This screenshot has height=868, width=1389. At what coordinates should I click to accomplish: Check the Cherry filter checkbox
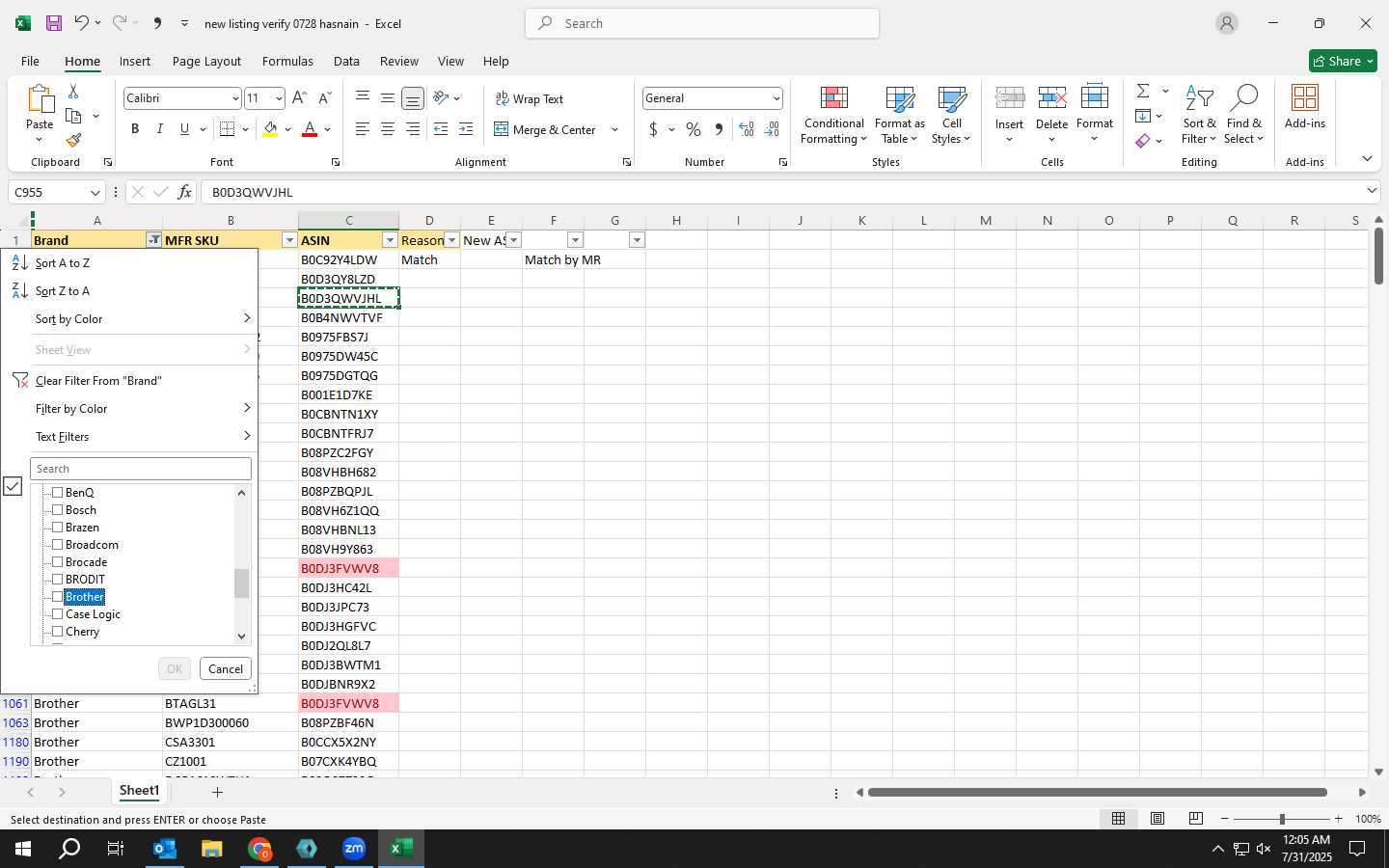tap(57, 632)
